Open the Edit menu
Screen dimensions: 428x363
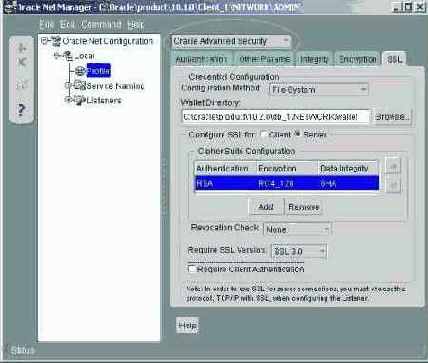tap(67, 24)
